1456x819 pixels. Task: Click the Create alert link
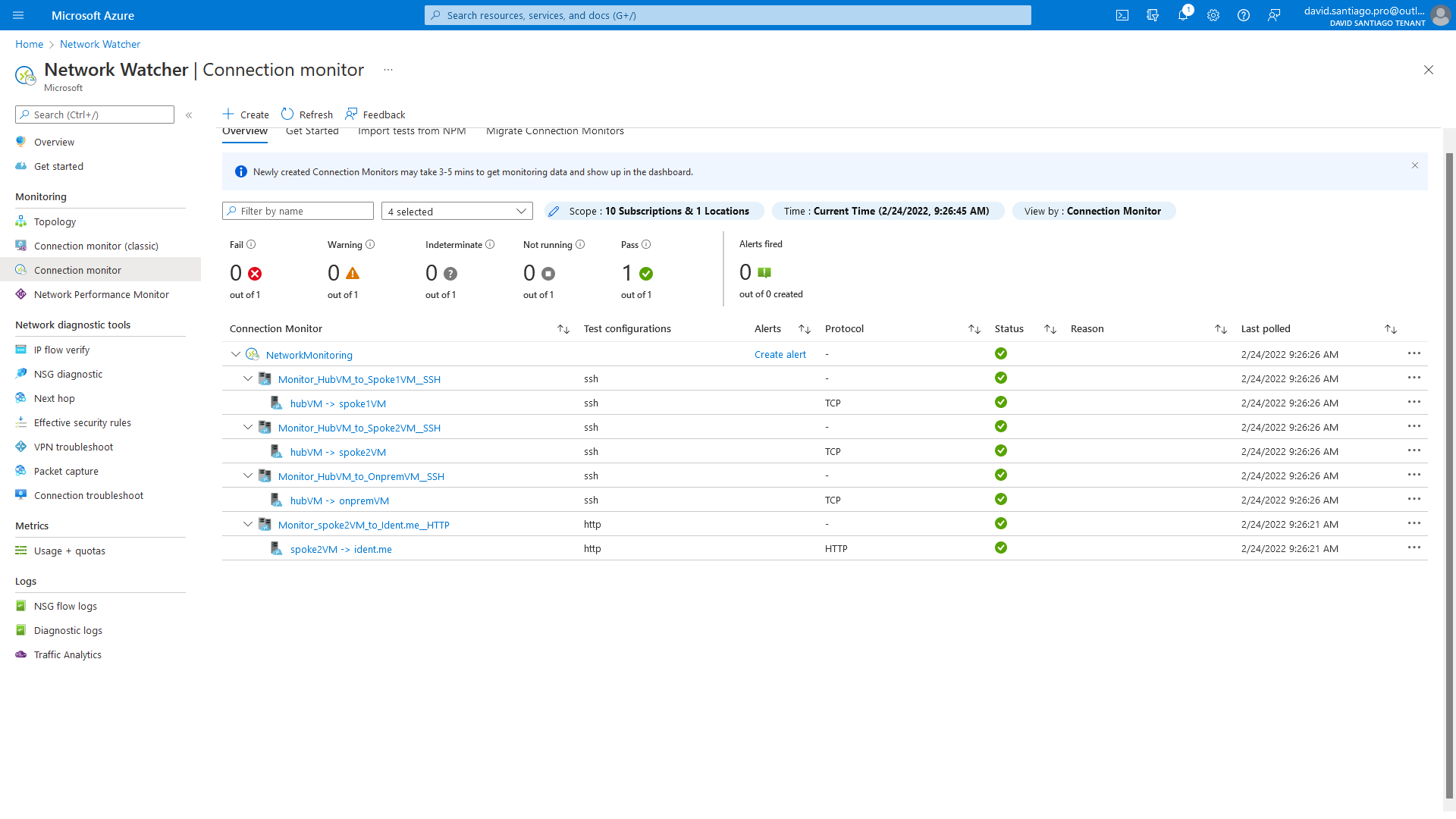coord(780,354)
